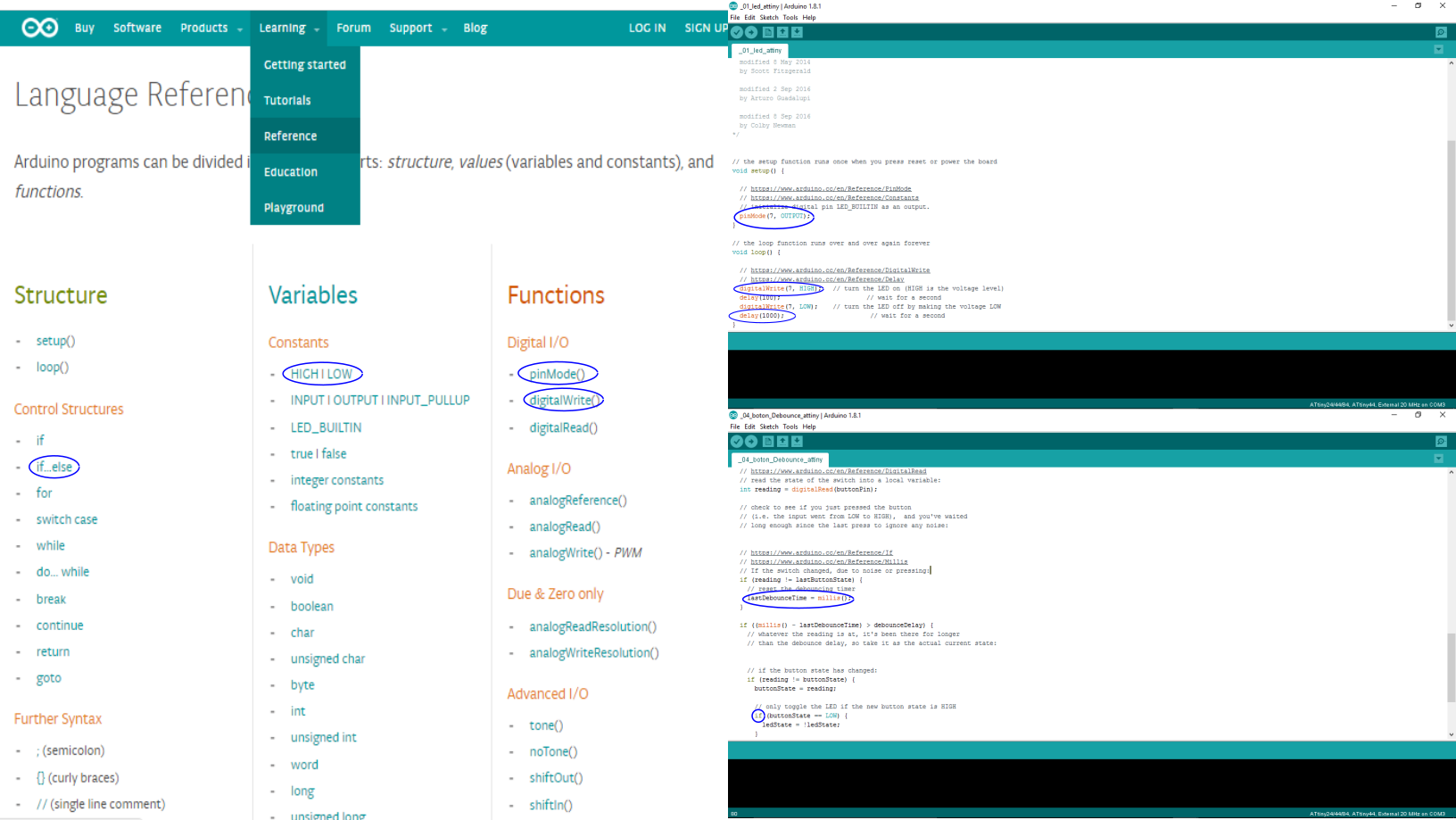1456x820 pixels.
Task: Choose Reference in the Learning menu
Action: (x=305, y=137)
